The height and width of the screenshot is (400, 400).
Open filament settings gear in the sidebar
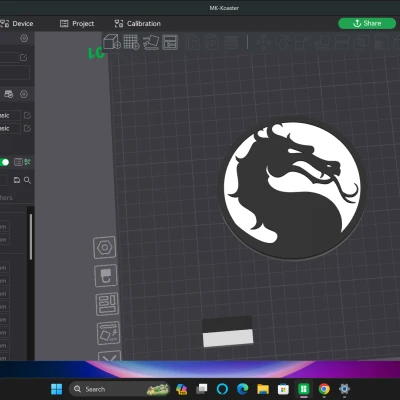[x=24, y=94]
